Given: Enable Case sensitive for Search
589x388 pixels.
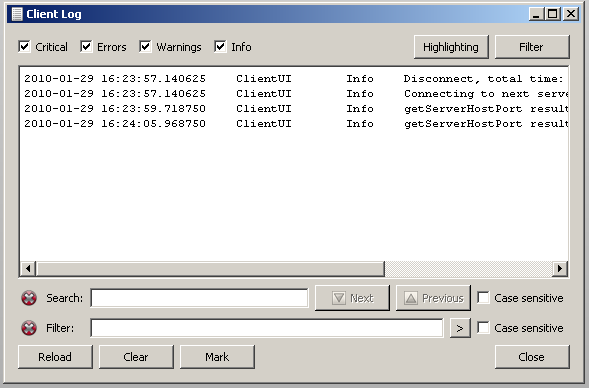Looking at the screenshot, I should pos(483,298).
